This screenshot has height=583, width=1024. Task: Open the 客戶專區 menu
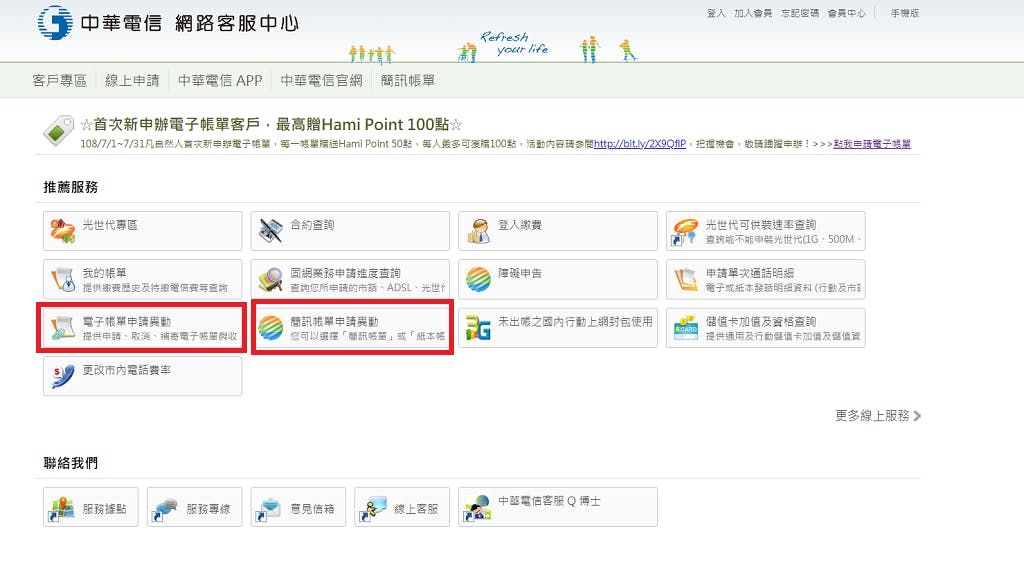[59, 80]
